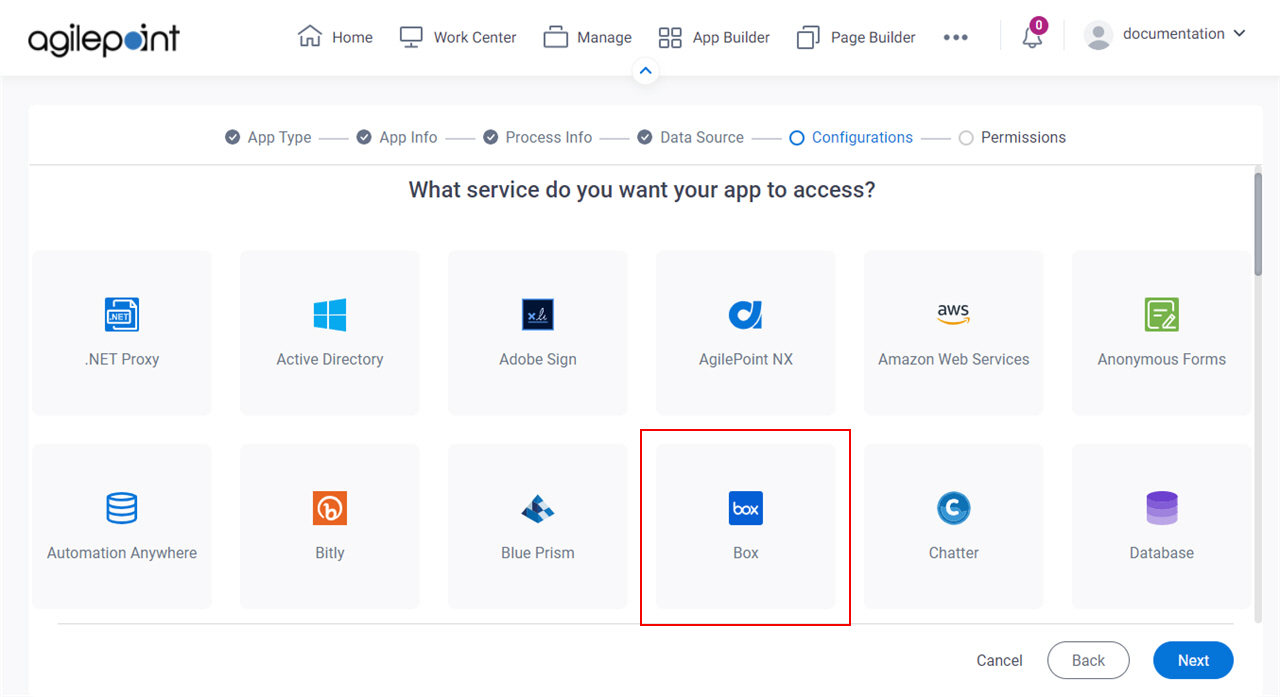Click the Next button
Viewport: 1280px width, 697px height.
coord(1193,660)
